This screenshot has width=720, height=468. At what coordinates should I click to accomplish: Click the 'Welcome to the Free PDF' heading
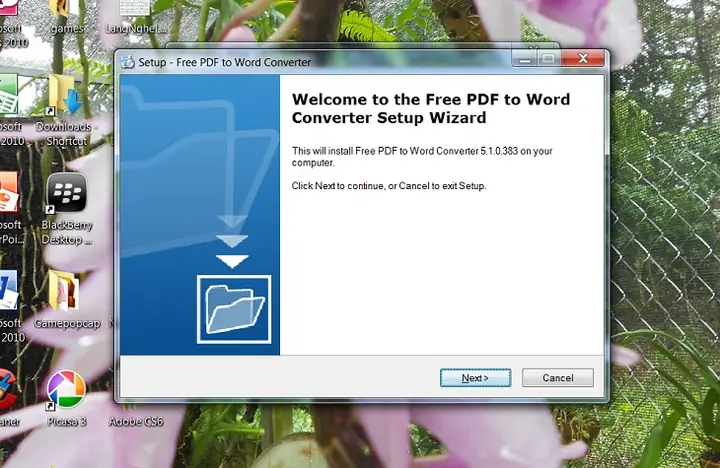431,108
